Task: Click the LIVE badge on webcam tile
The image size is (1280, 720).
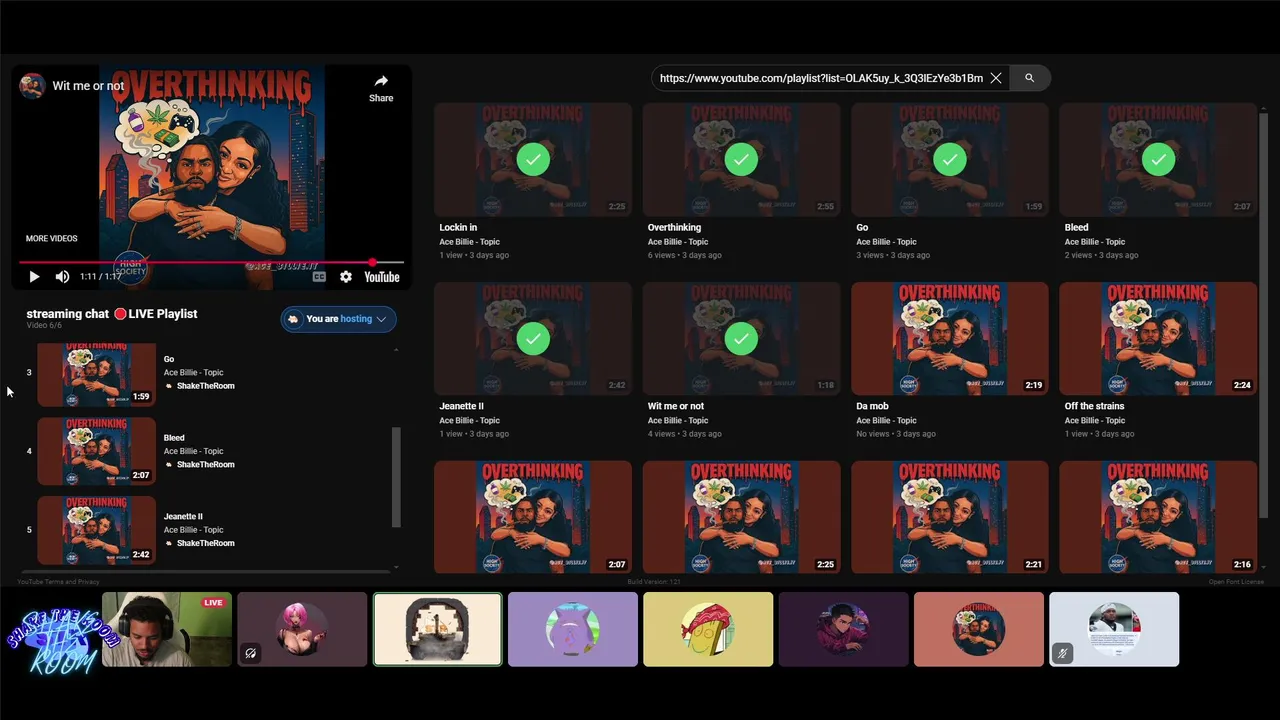Action: tap(213, 603)
